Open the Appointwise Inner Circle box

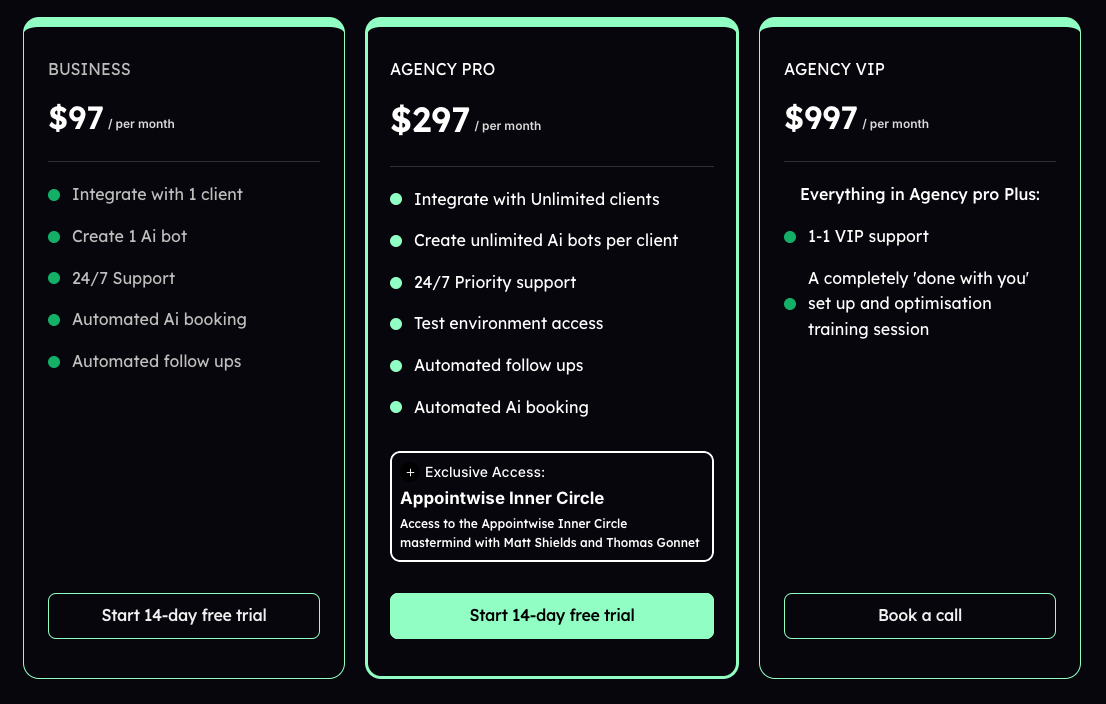pyautogui.click(x=552, y=507)
